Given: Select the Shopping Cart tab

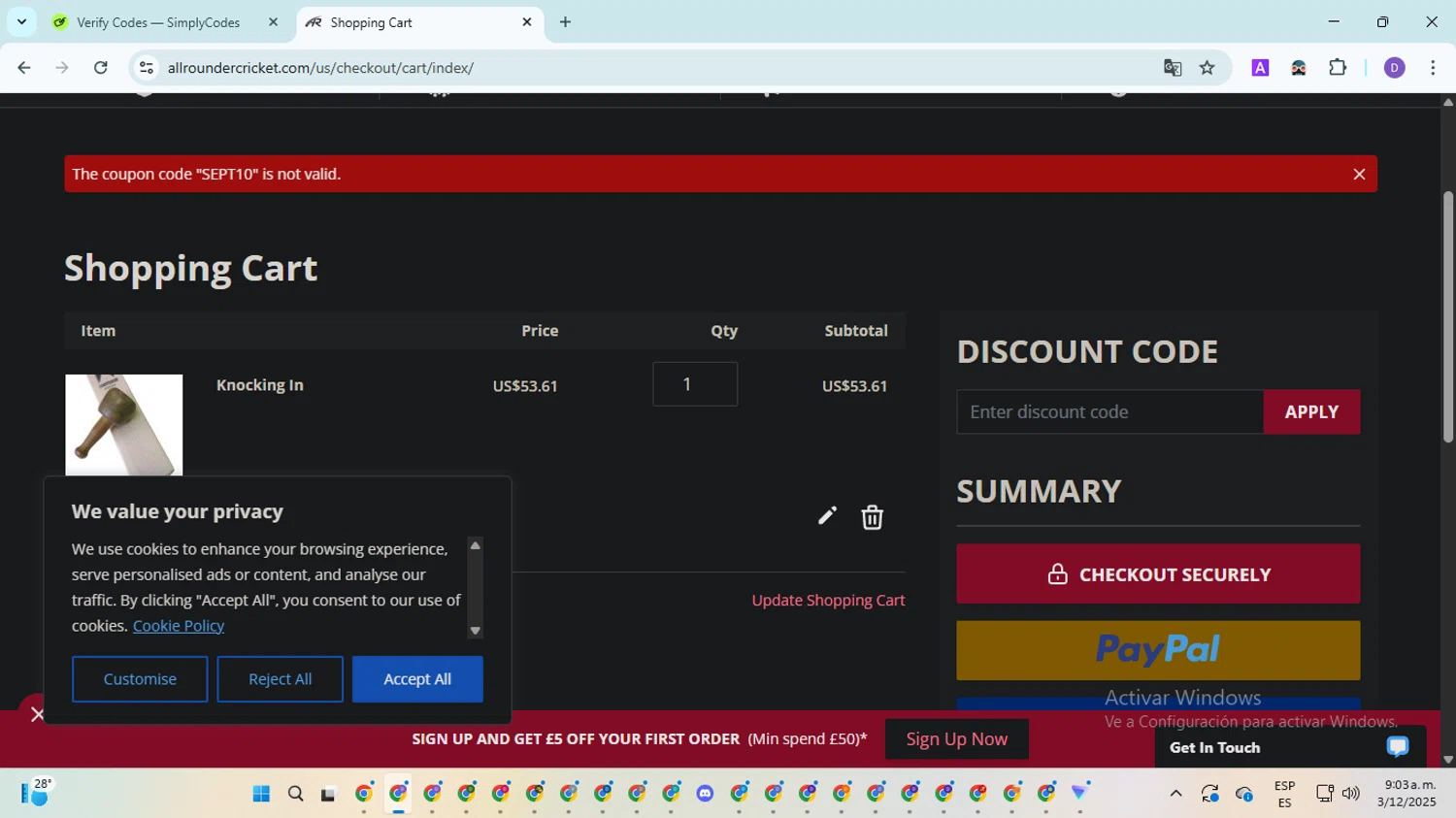Looking at the screenshot, I should click(419, 22).
